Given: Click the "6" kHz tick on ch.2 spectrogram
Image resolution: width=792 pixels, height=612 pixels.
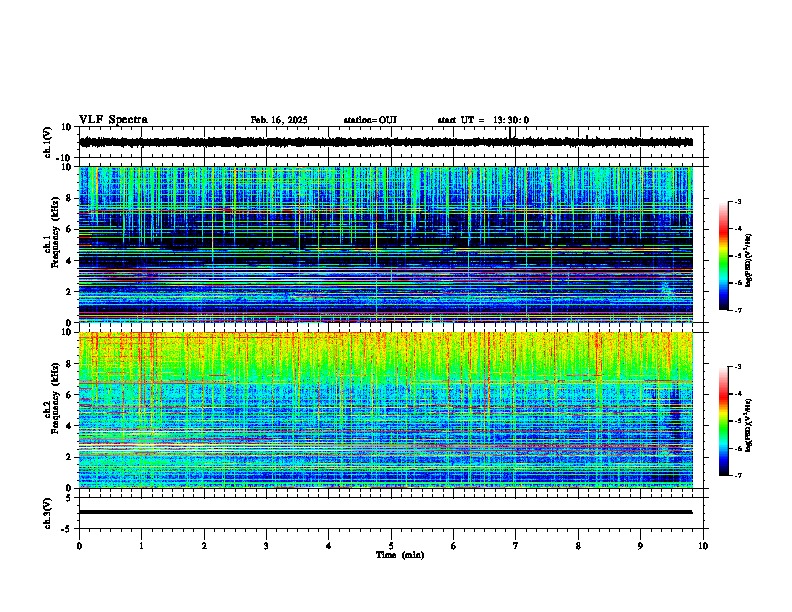Looking at the screenshot, I should [69, 395].
